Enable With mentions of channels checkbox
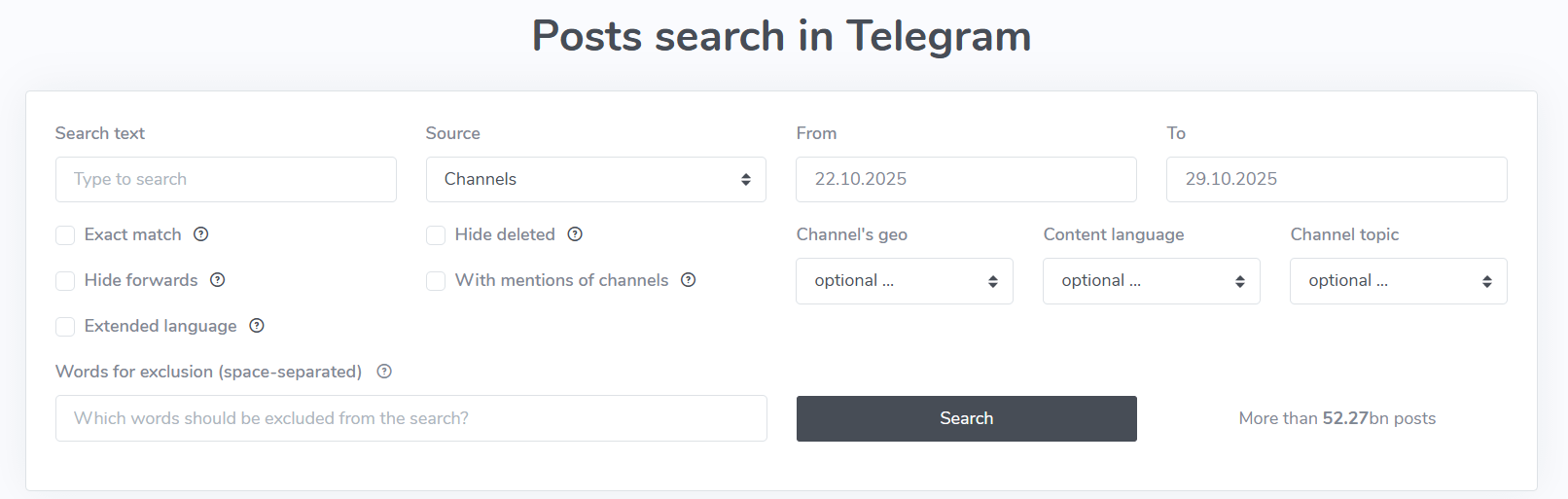Screen dimensions: 1568x499 [436, 281]
